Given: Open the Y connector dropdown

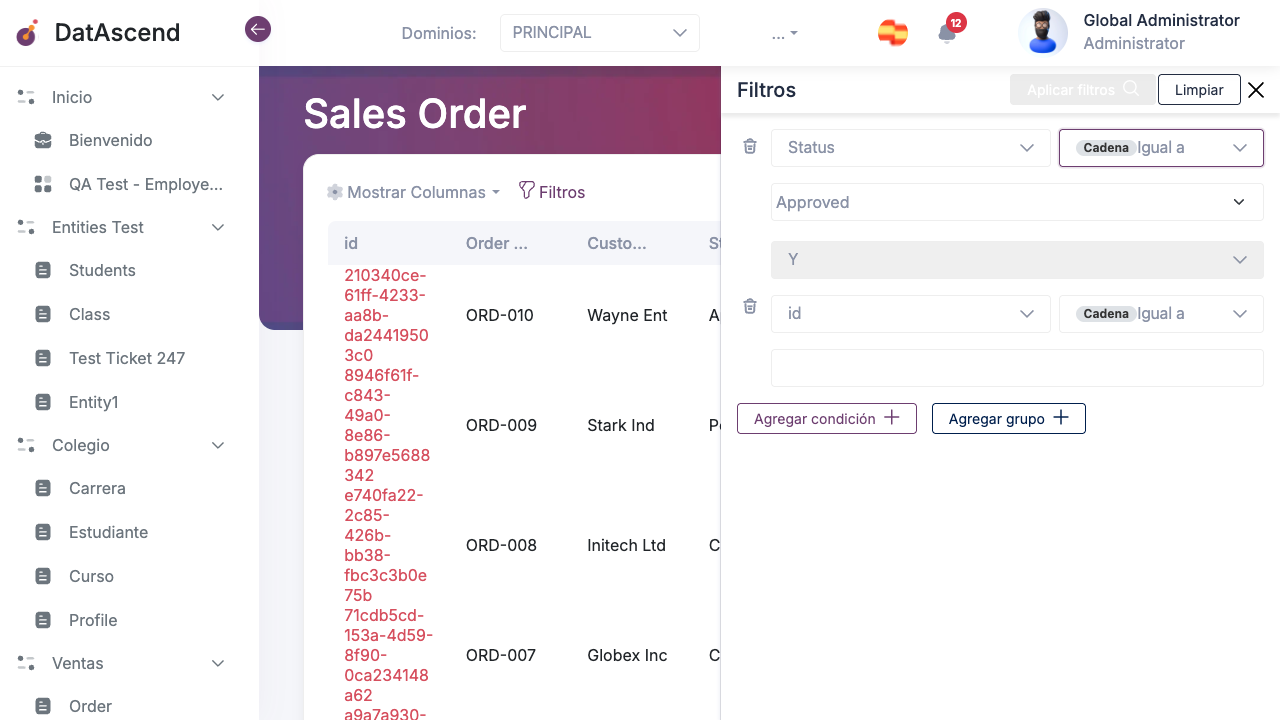Looking at the screenshot, I should coord(1017,259).
